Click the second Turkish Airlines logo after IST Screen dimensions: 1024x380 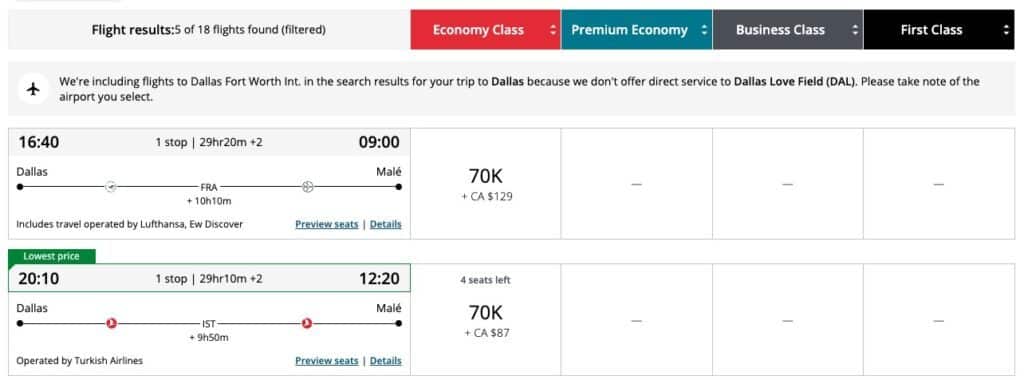click(307, 323)
